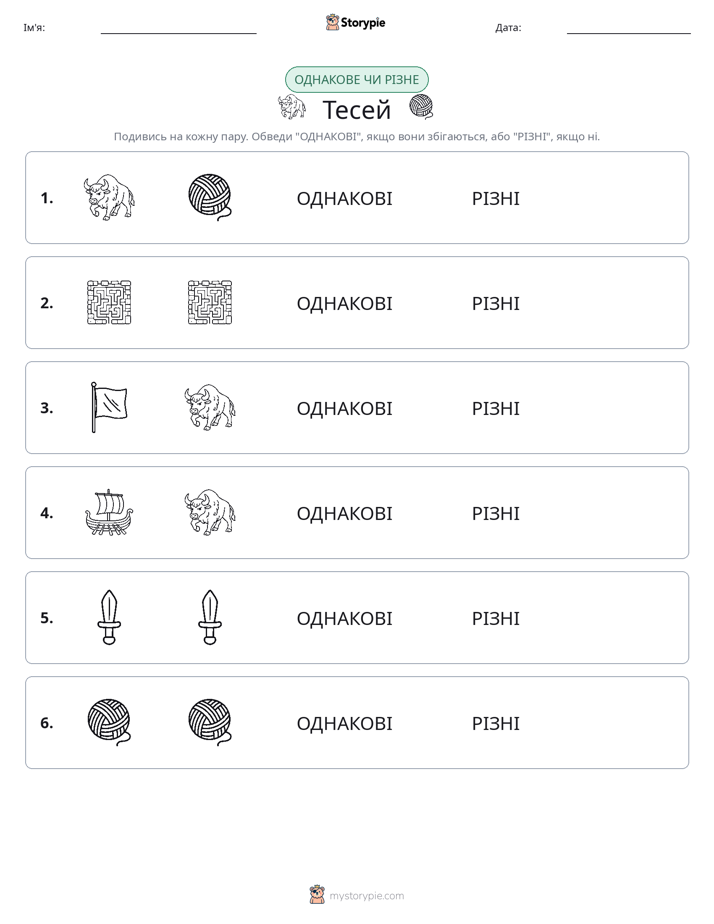This screenshot has height=924, width=714.
Task: Click the Ім'я name line field
Action: pos(178,28)
